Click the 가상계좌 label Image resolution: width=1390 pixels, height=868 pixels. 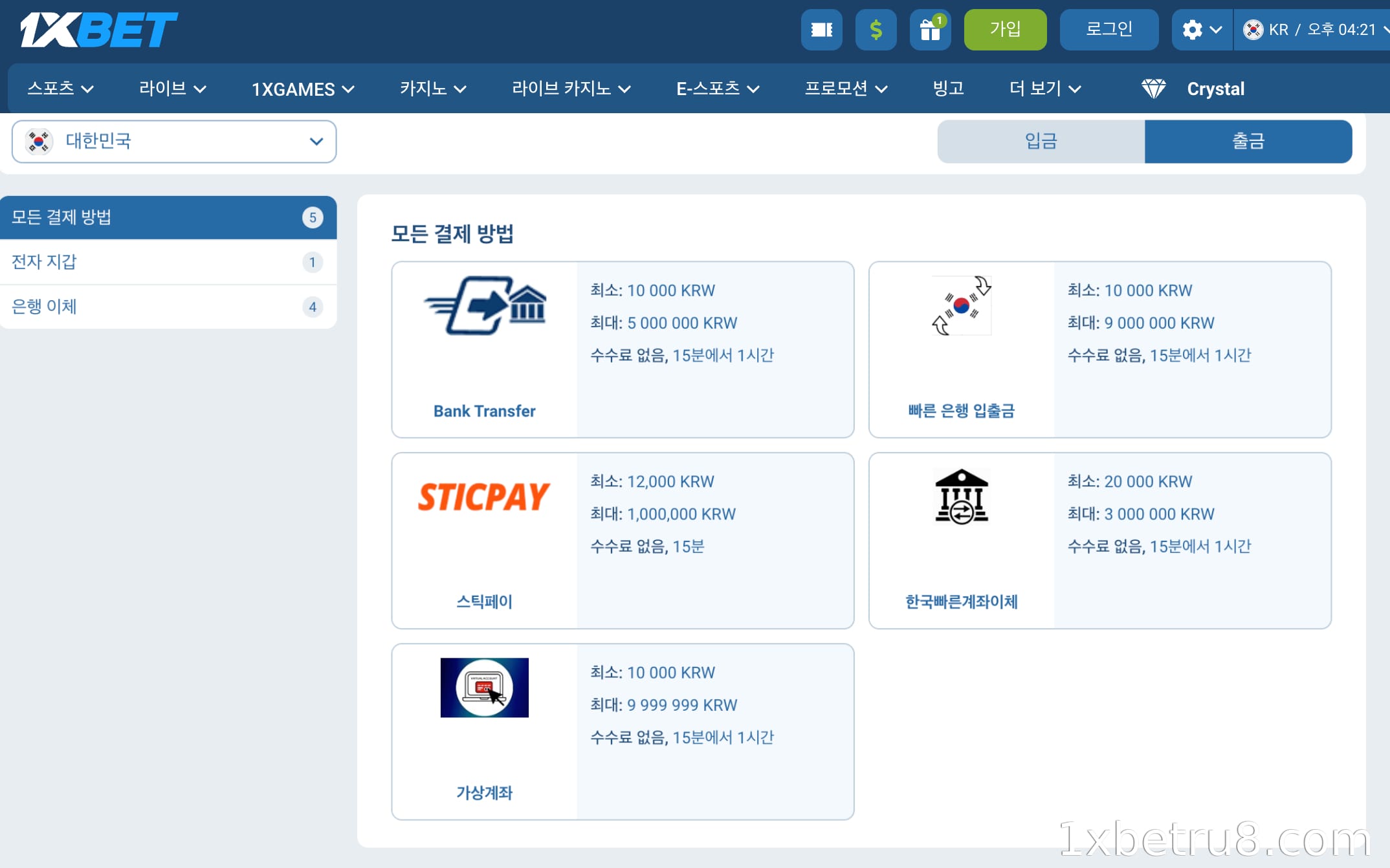point(485,792)
